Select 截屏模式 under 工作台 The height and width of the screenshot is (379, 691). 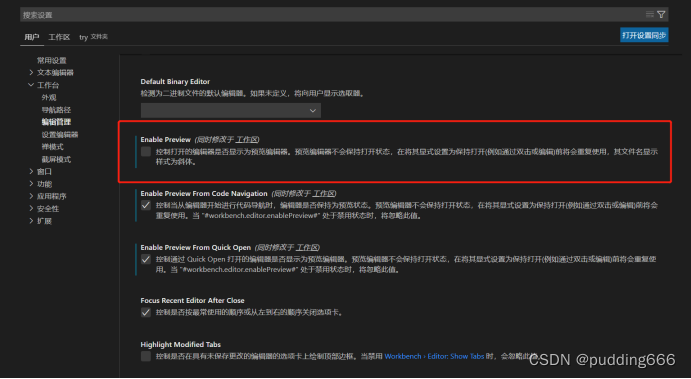coord(56,159)
